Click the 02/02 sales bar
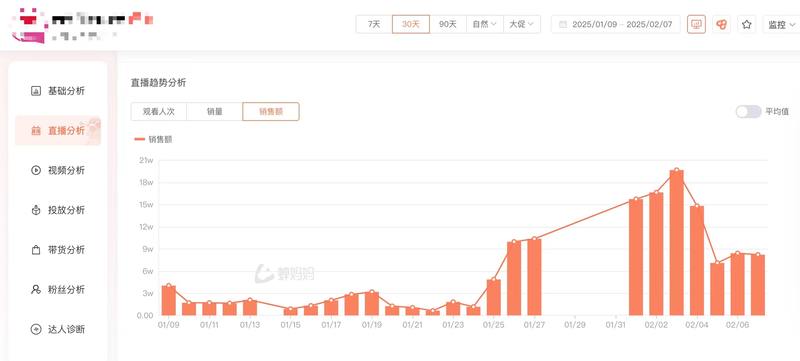800x361 pixels. pyautogui.click(x=656, y=254)
